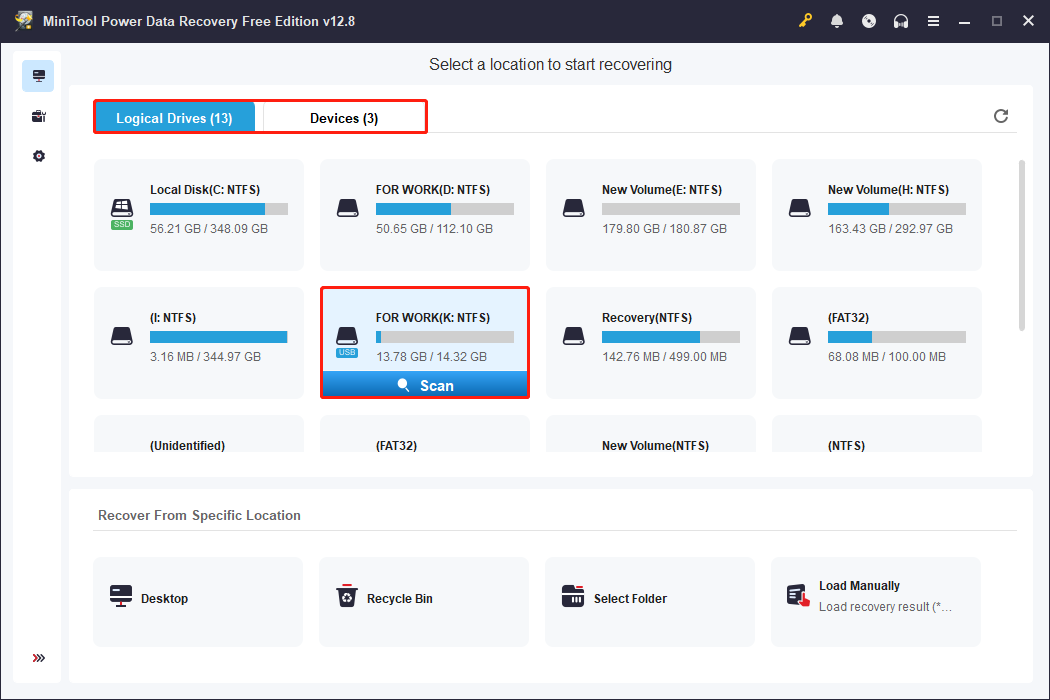The height and width of the screenshot is (700, 1050).
Task: Click Scan on FOR WORK K drive
Action: click(x=425, y=385)
